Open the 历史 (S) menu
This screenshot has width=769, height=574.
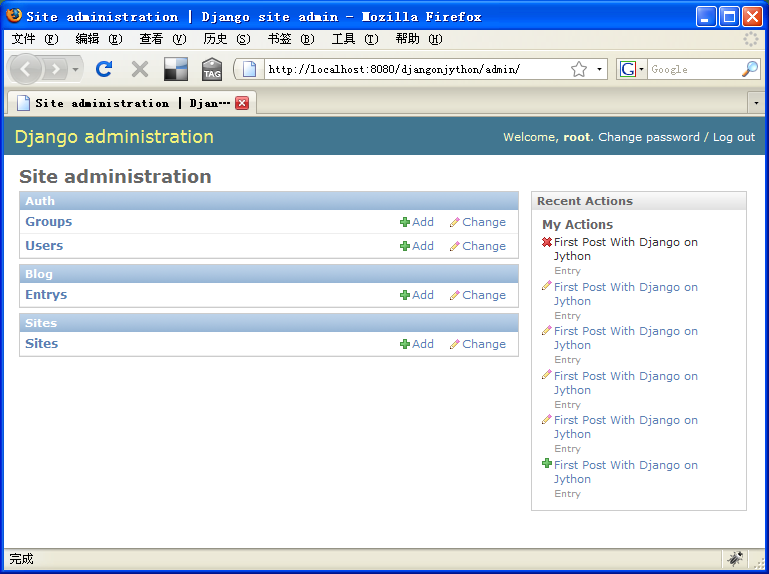(x=227, y=39)
